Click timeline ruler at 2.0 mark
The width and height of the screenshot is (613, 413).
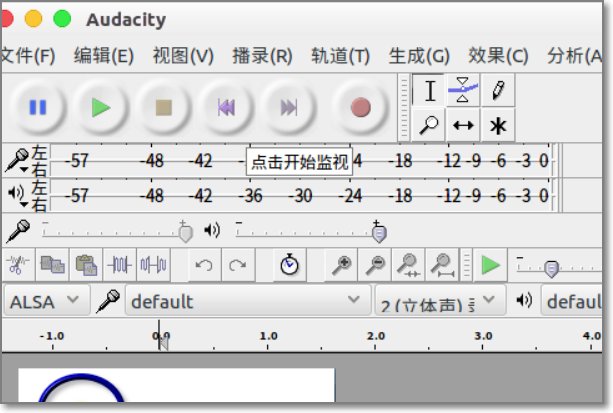[376, 336]
